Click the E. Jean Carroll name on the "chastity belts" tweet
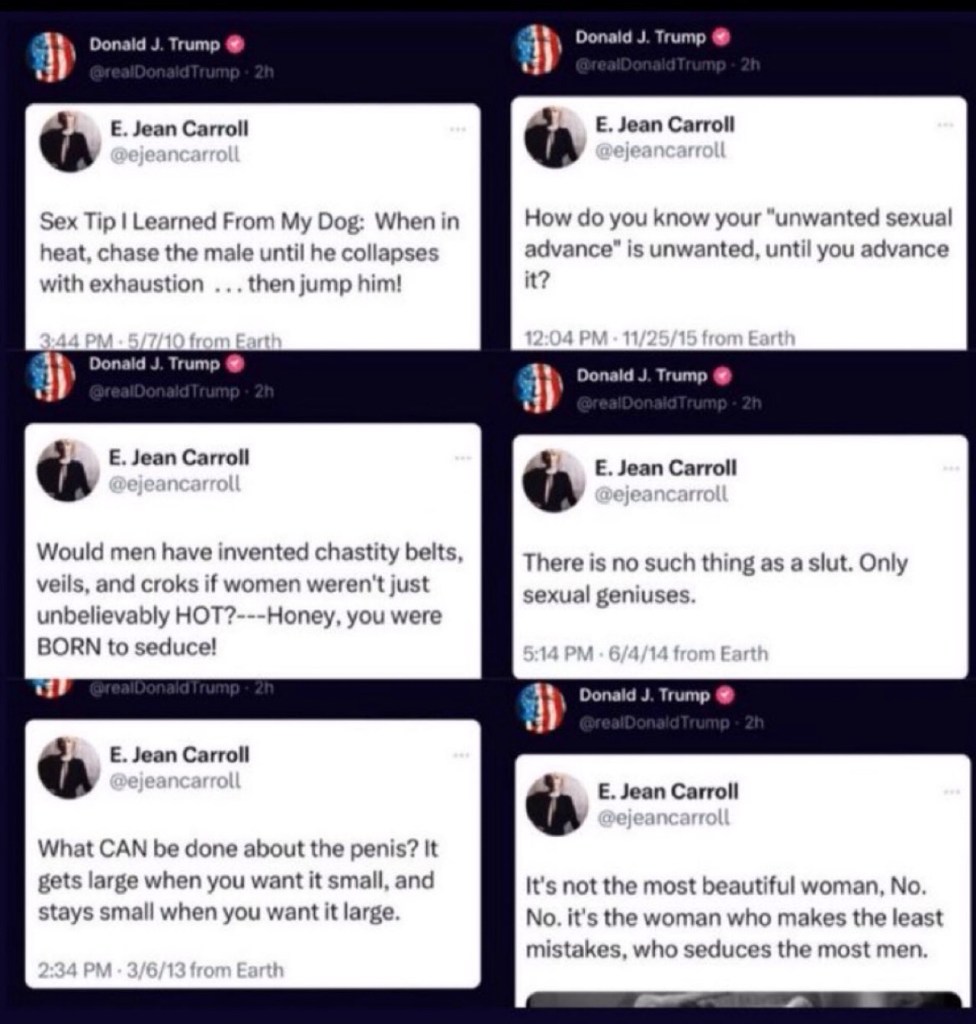Viewport: 976px width, 1024px height. 179,458
